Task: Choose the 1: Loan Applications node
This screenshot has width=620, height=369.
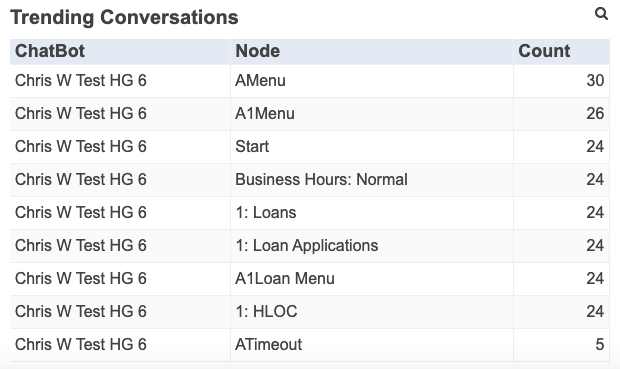Action: click(307, 246)
